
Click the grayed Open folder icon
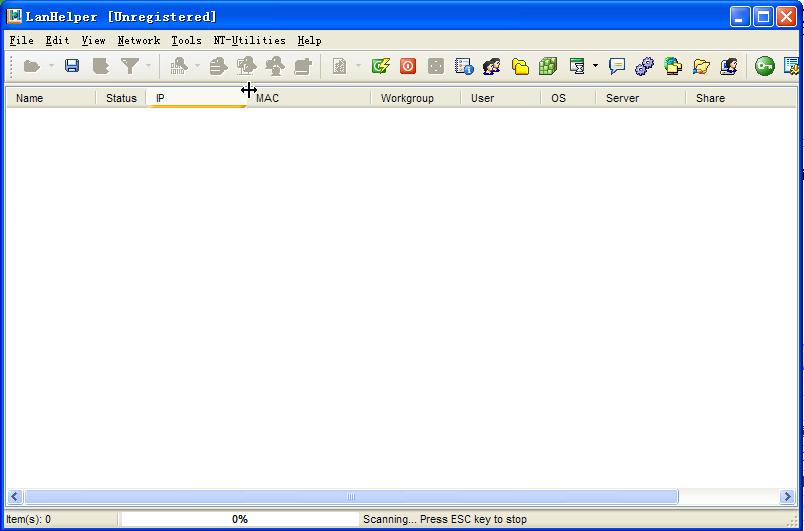(32, 66)
